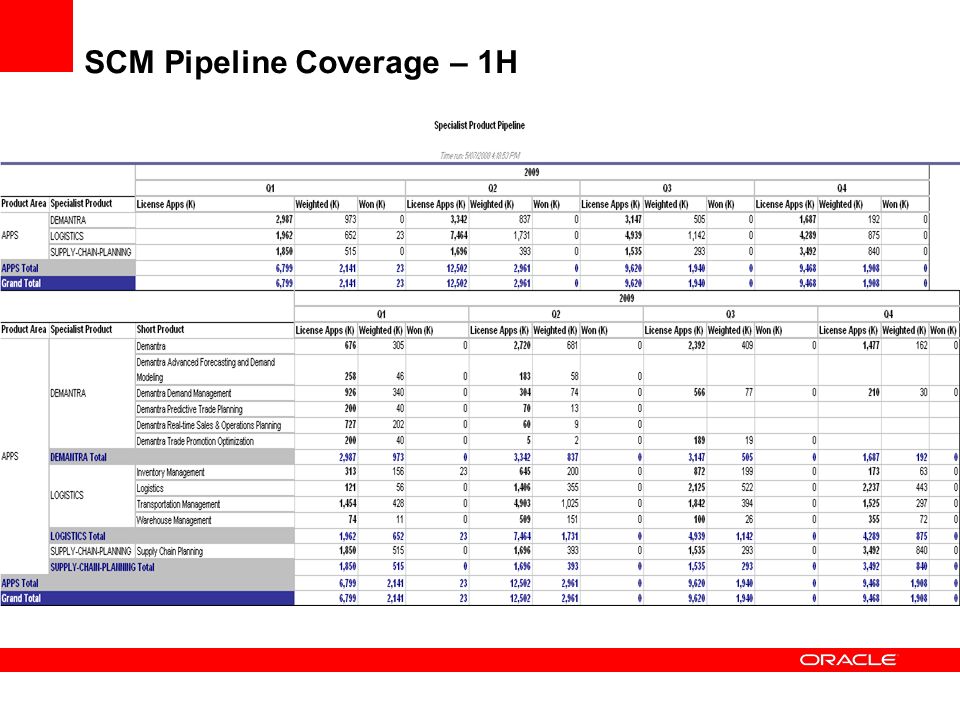960x720 pixels.
Task: Select value 2,720 in the Demantra row
Action: point(522,345)
